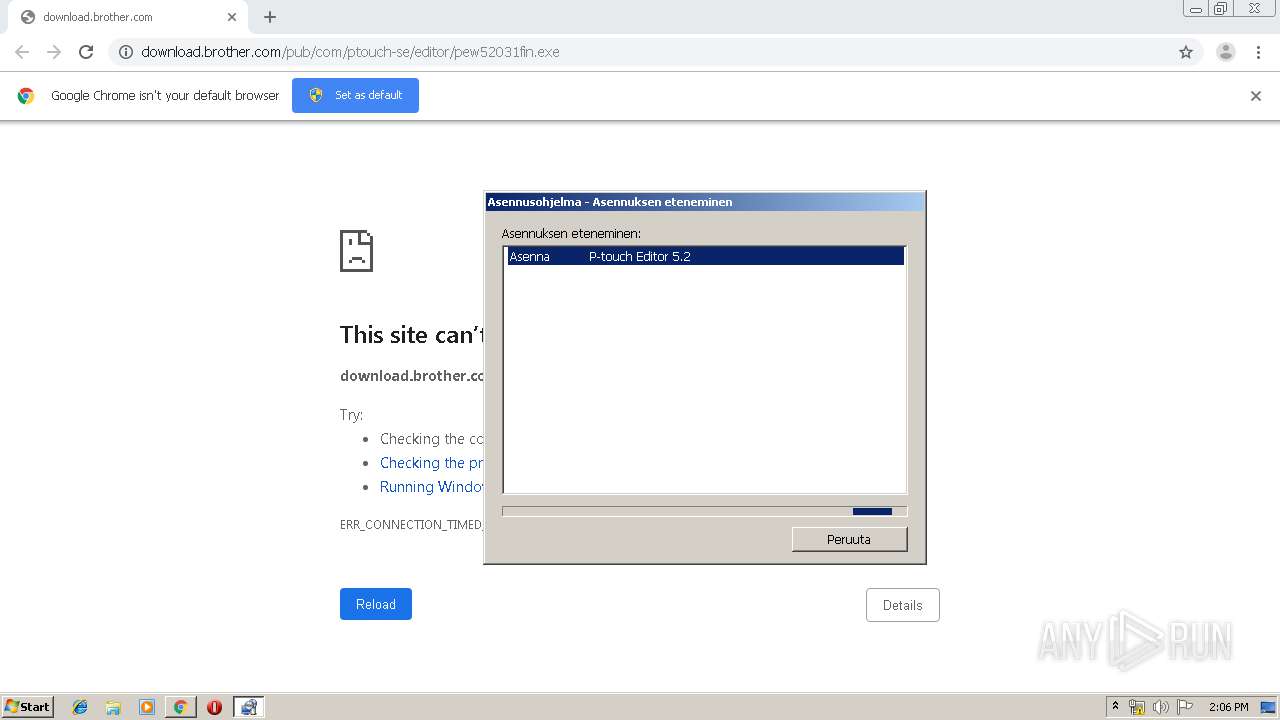This screenshot has height=720, width=1280.
Task: Click the 'Asennuksen eteneminen:' label
Action: pyautogui.click(x=571, y=233)
